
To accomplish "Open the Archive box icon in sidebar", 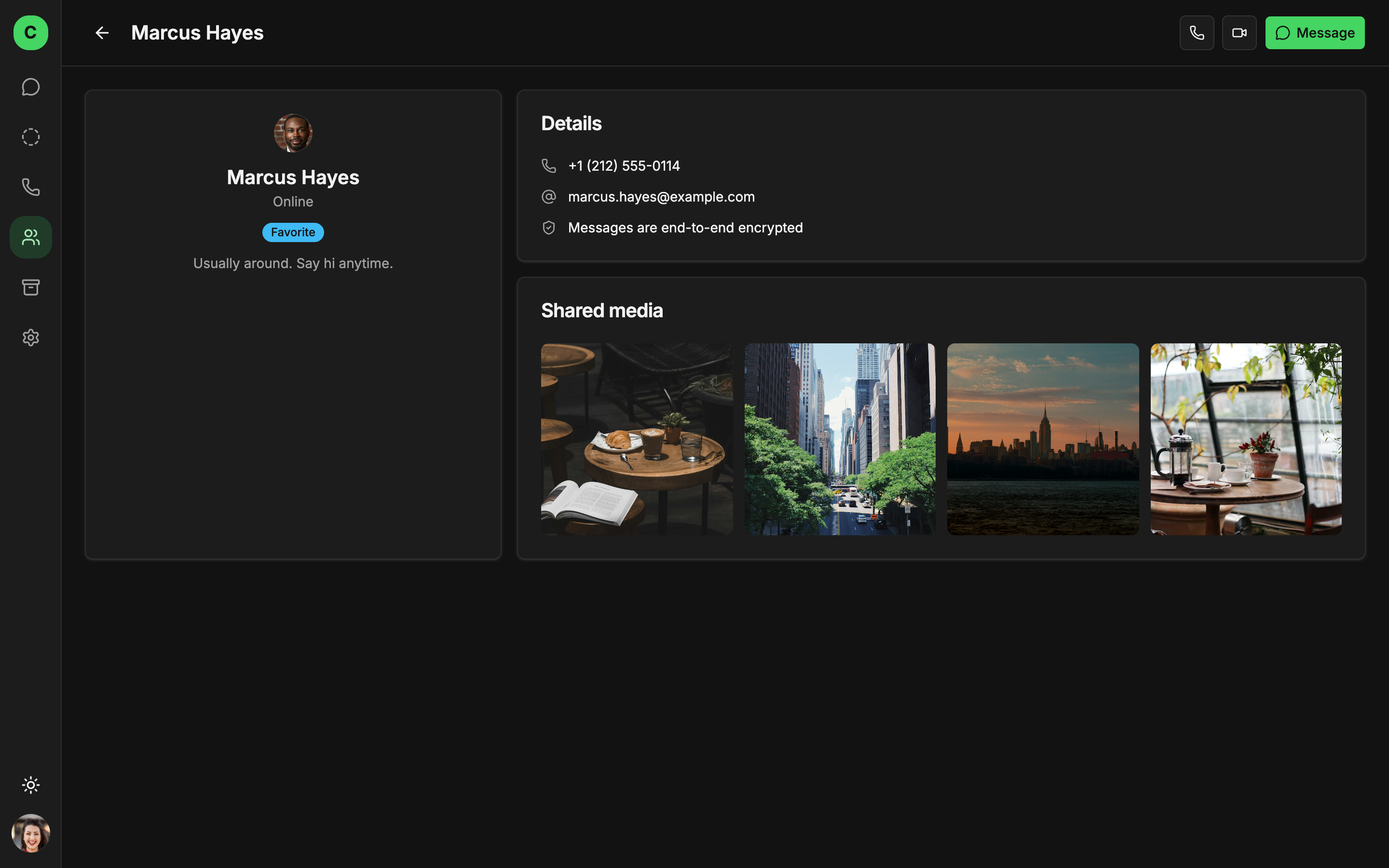I will click(30, 287).
